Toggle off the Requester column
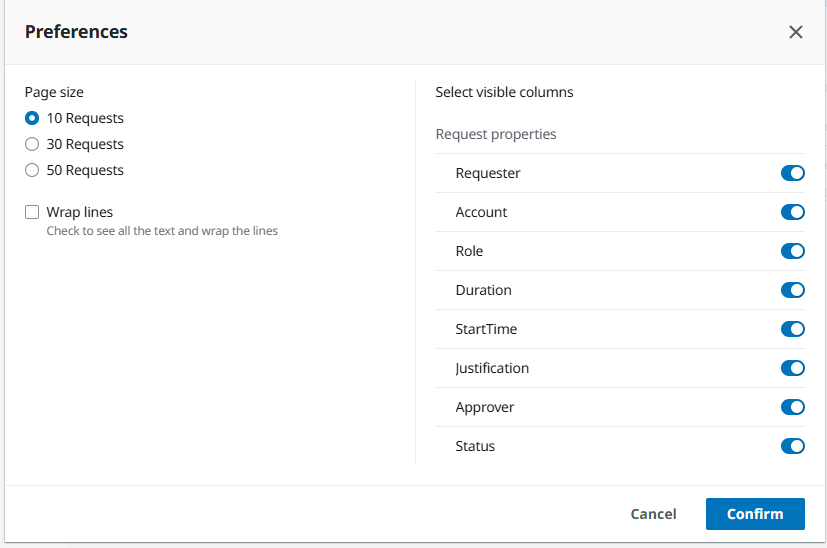The height and width of the screenshot is (548, 827). point(792,173)
